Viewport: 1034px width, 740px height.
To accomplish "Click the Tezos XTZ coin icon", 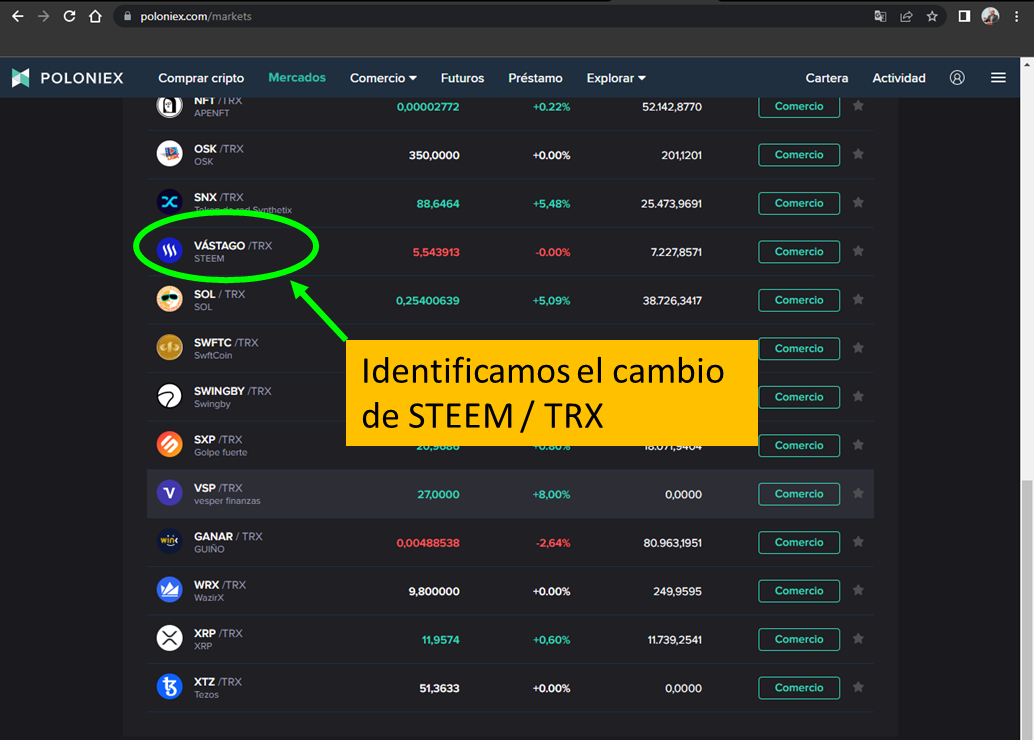I will point(169,687).
